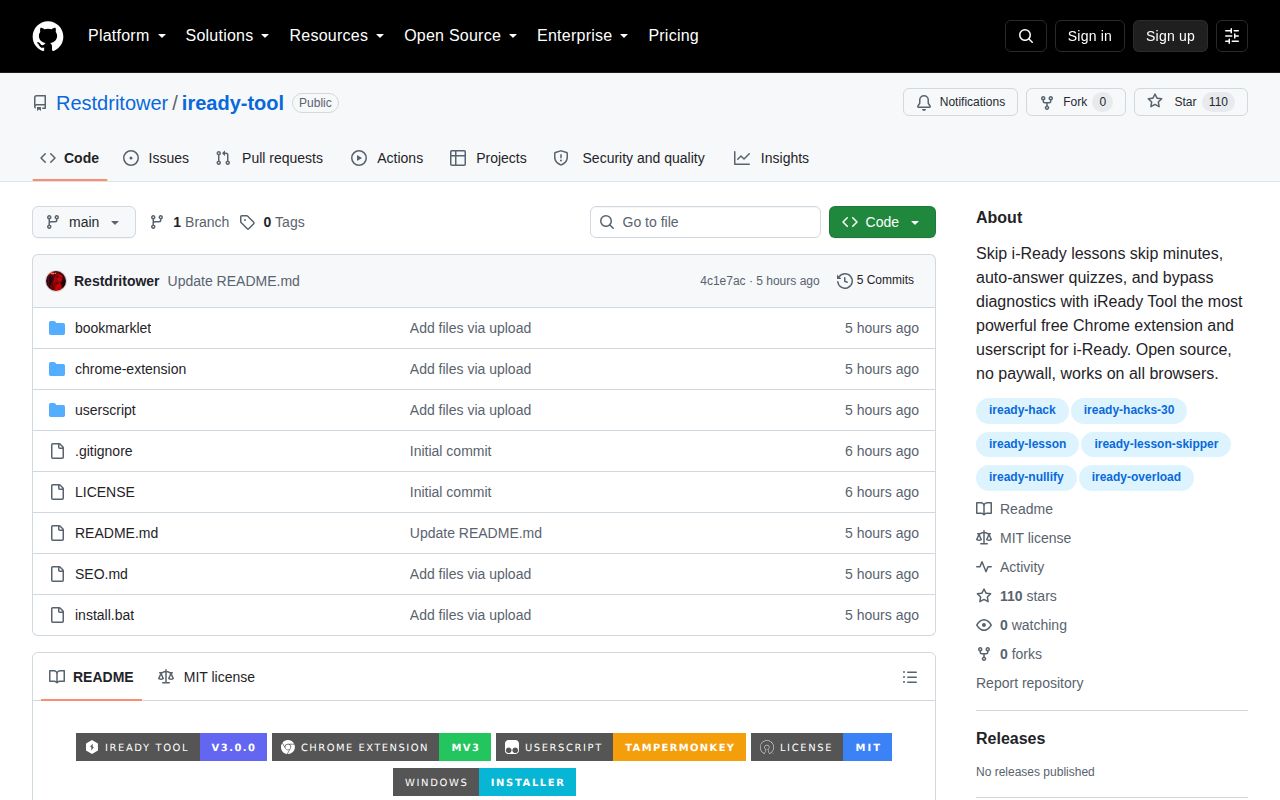Open the green Code dropdown button
Screen dimensions: 1280x800
[882, 222]
